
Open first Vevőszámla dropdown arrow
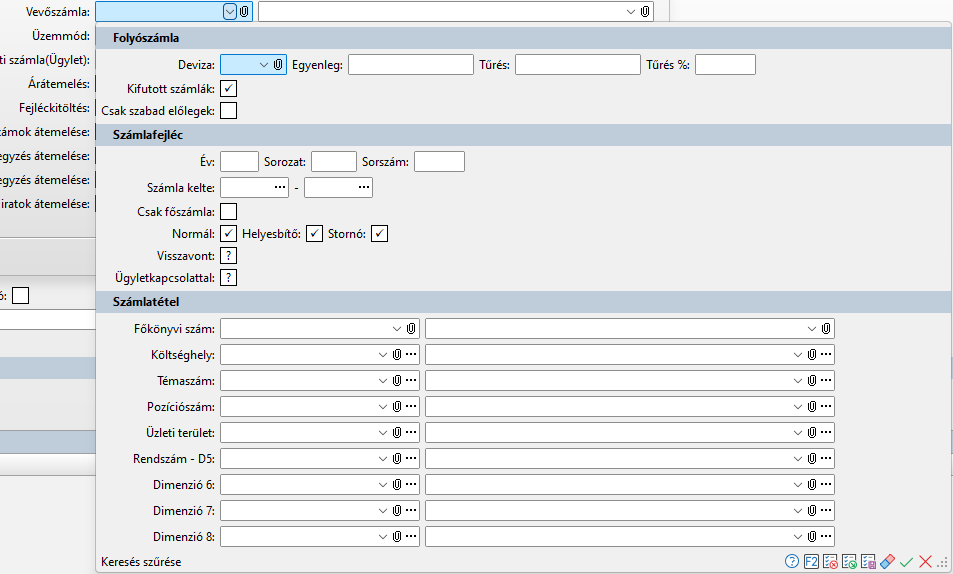point(230,12)
